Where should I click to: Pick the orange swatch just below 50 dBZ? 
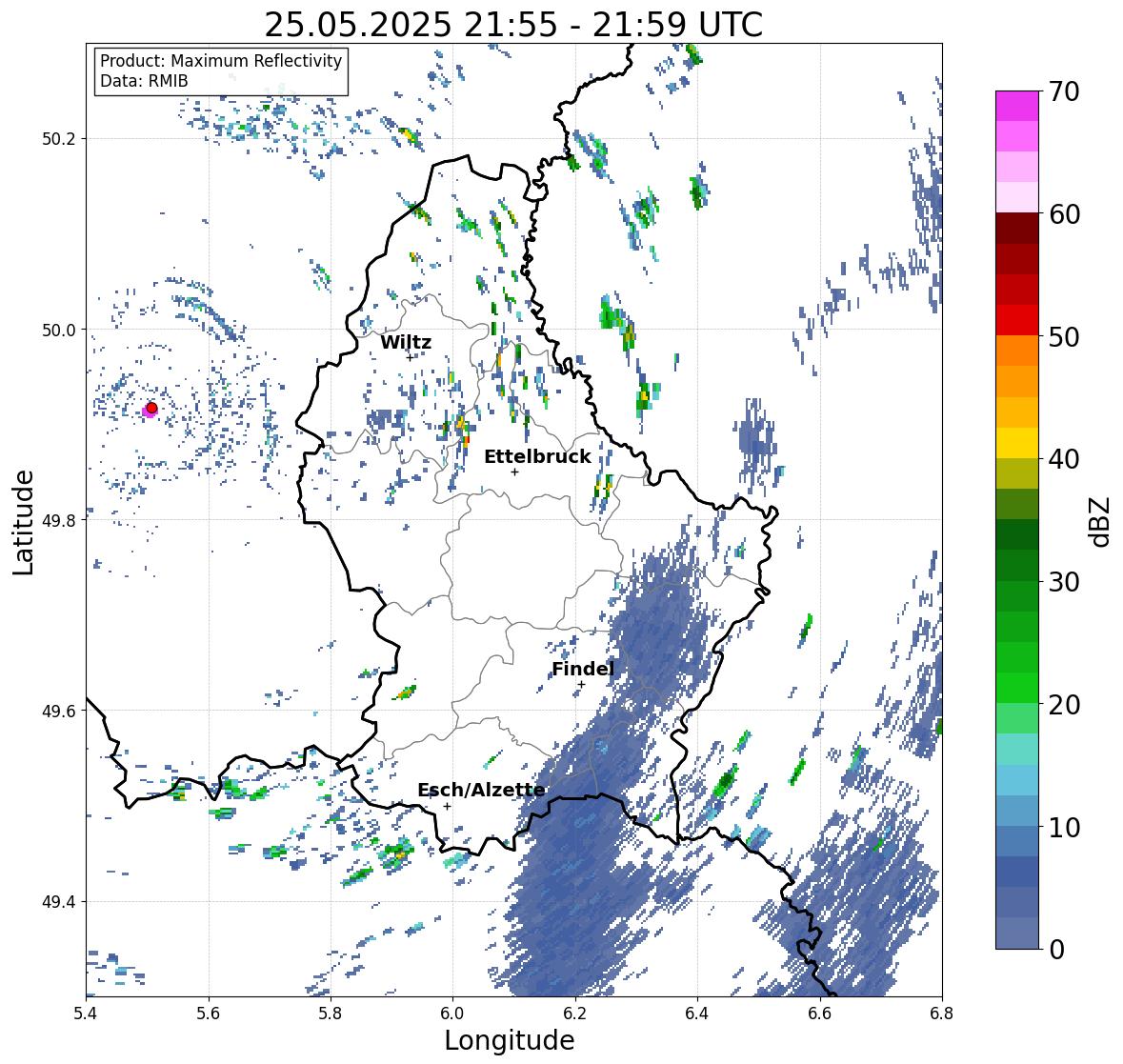click(x=1017, y=351)
